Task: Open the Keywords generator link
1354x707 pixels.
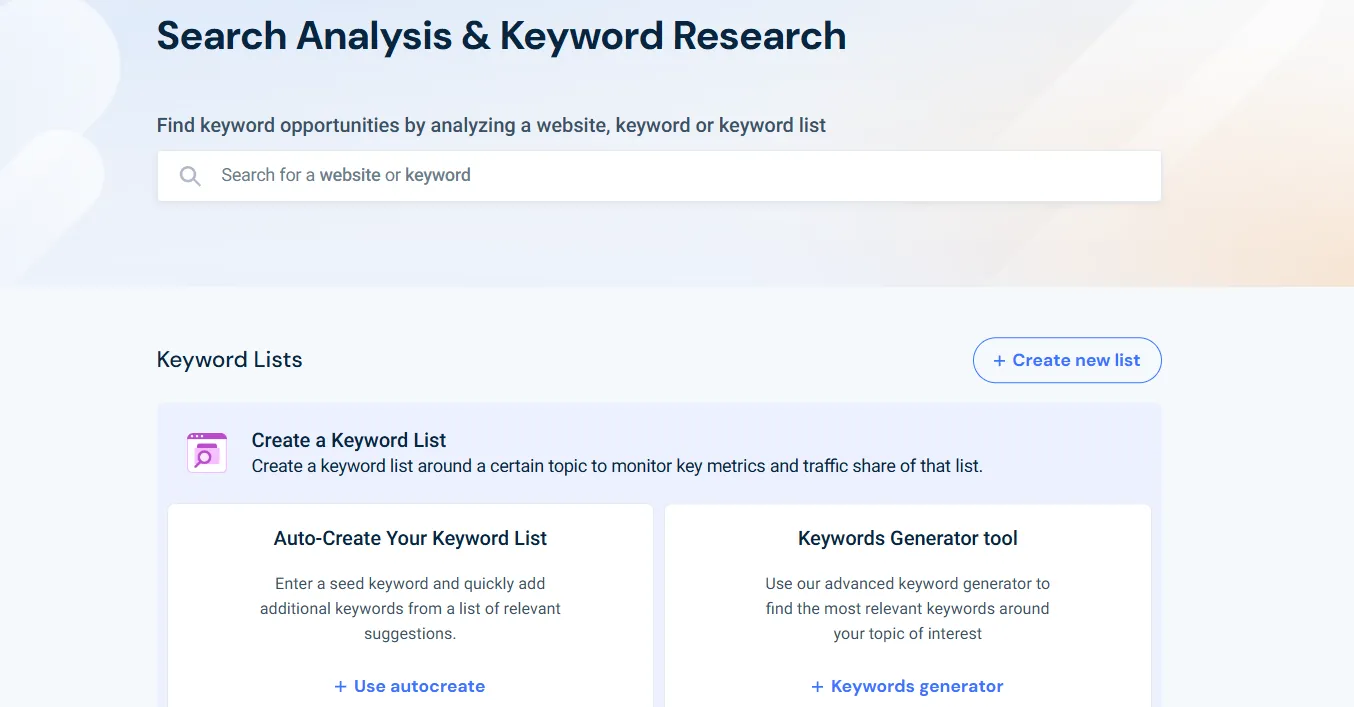Action: point(916,687)
